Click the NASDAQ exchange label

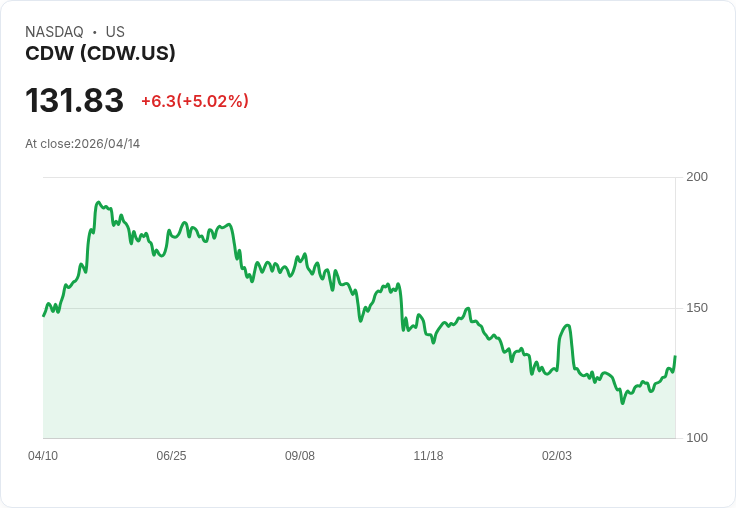(54, 32)
